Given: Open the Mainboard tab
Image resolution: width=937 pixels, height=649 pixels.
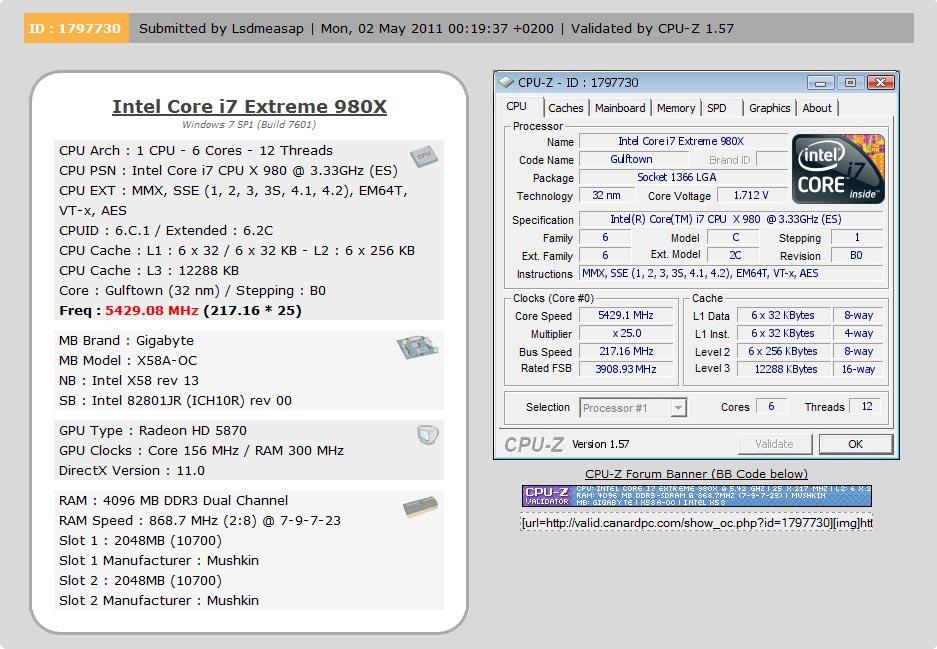Looking at the screenshot, I should point(620,108).
